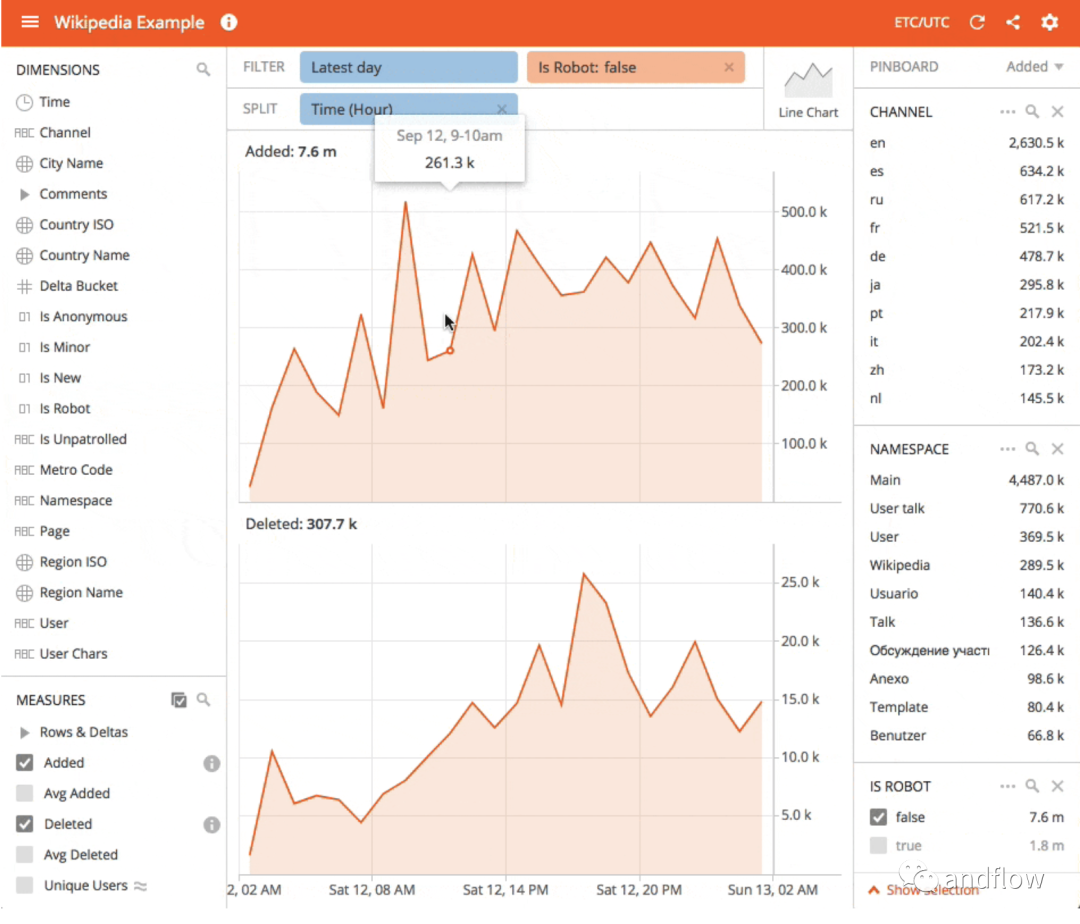This screenshot has width=1080, height=924.
Task: Close the Is Robot pinboard tile
Action: pyautogui.click(x=1057, y=786)
